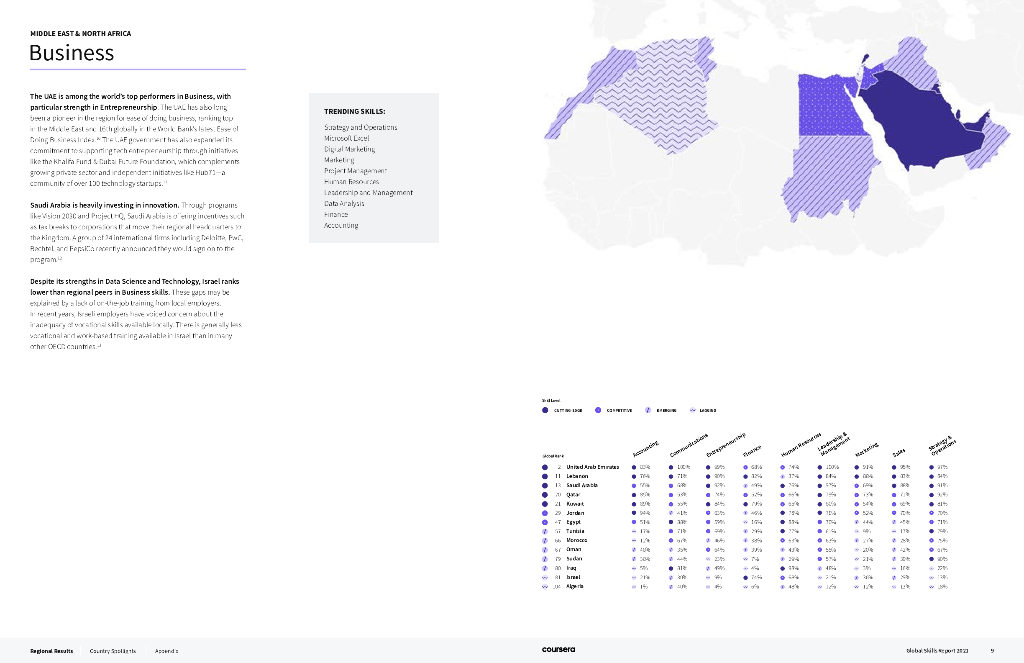Click the Lagging legend icon

(x=692, y=410)
